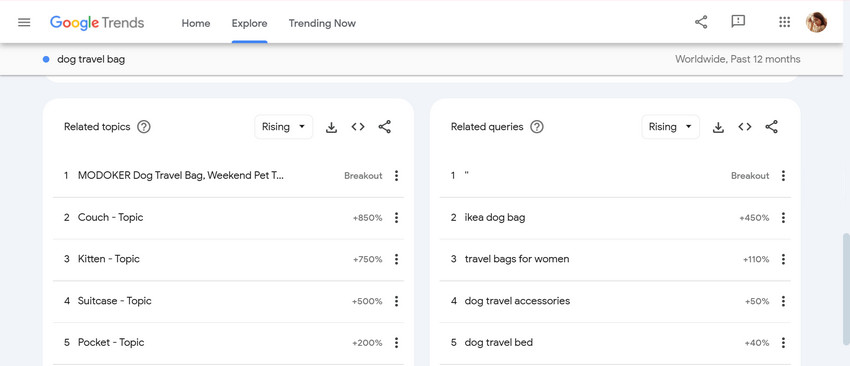Open the hamburger main menu
This screenshot has height=366, width=850.
pos(24,23)
